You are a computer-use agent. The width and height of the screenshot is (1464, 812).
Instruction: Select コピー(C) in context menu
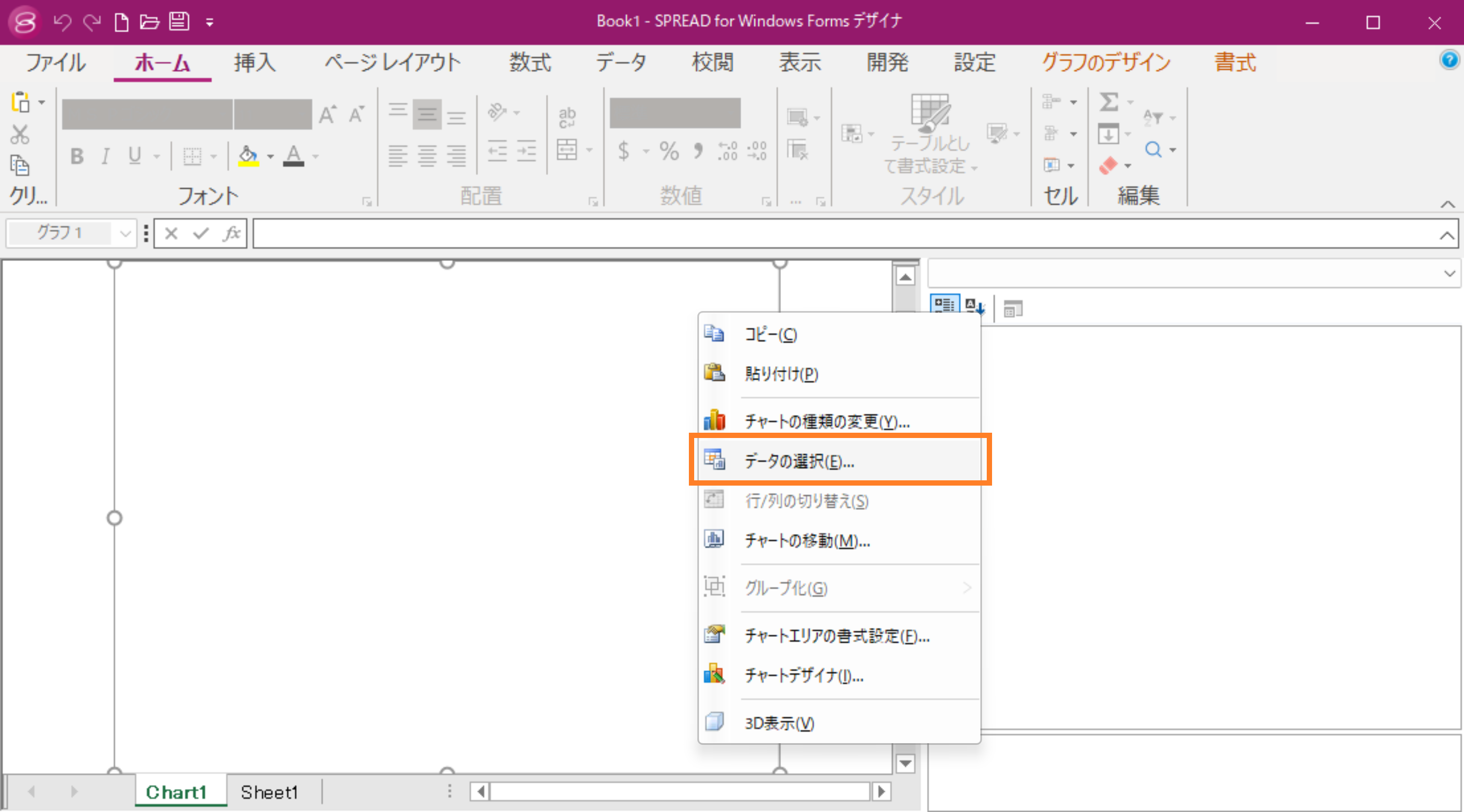tap(840, 334)
